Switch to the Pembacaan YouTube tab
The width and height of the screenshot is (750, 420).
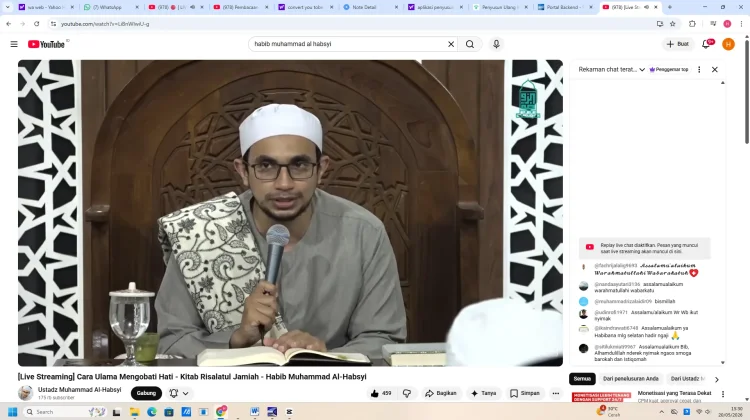[x=239, y=7]
